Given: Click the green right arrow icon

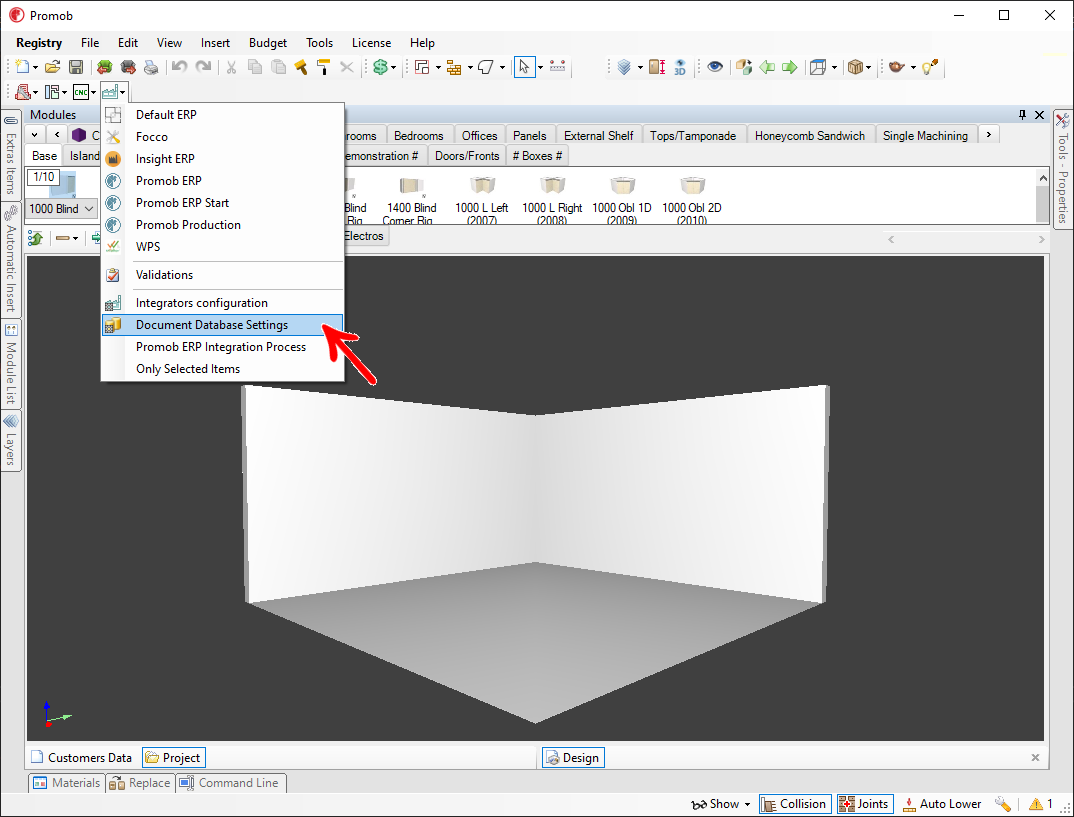Looking at the screenshot, I should pyautogui.click(x=790, y=66).
